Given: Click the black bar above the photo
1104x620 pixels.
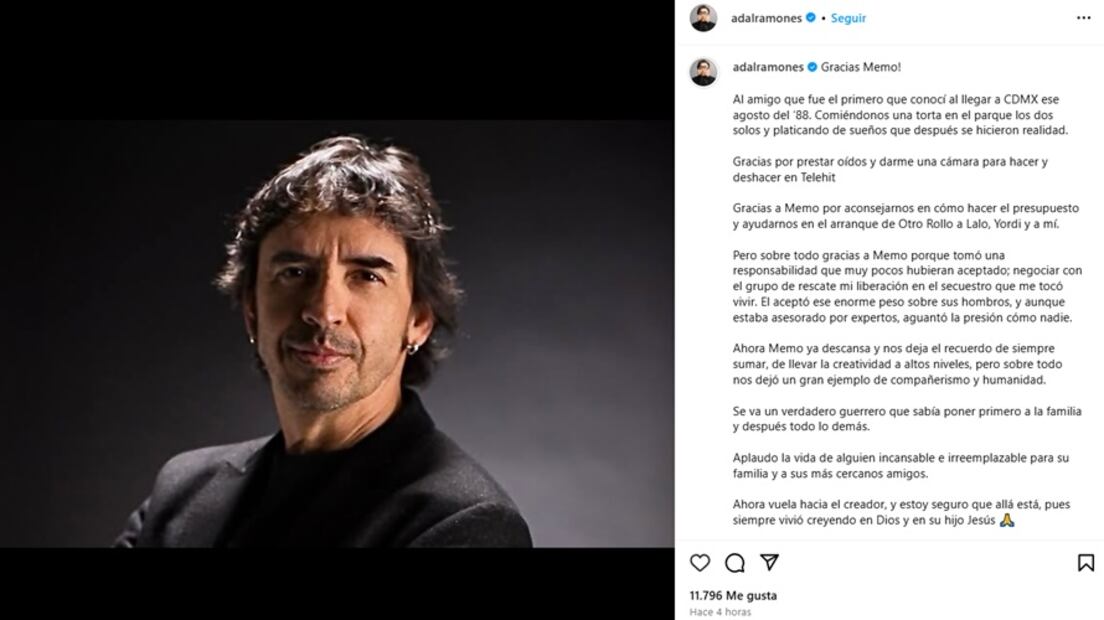Looking at the screenshot, I should [337, 60].
